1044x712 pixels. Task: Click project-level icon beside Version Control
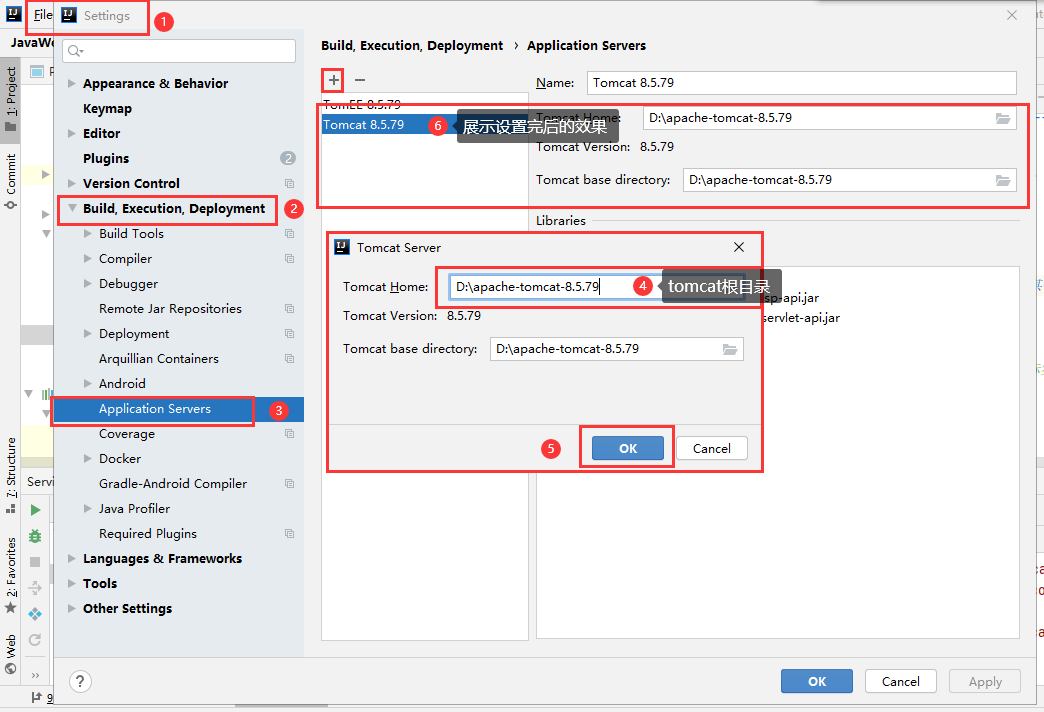pyautogui.click(x=290, y=184)
